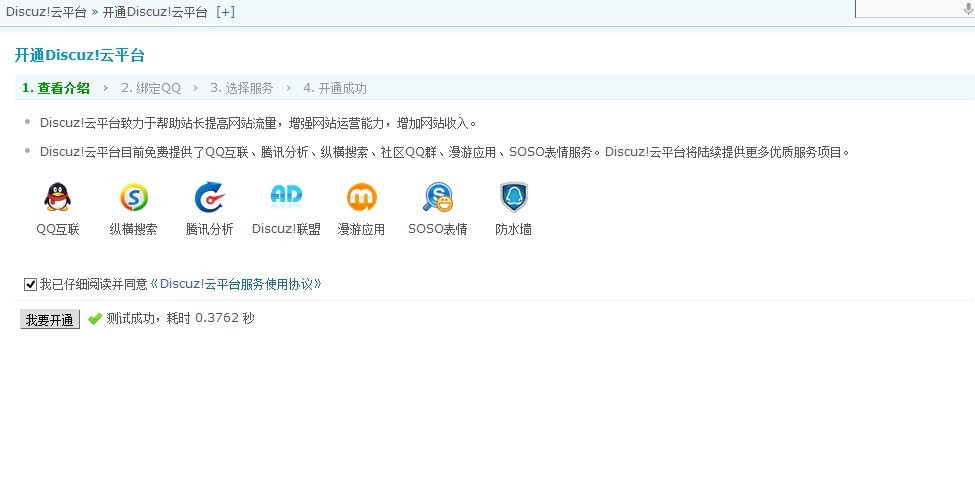This screenshot has width=975, height=491.
Task: Click the 漫游应用 orange icon
Action: pos(362,198)
